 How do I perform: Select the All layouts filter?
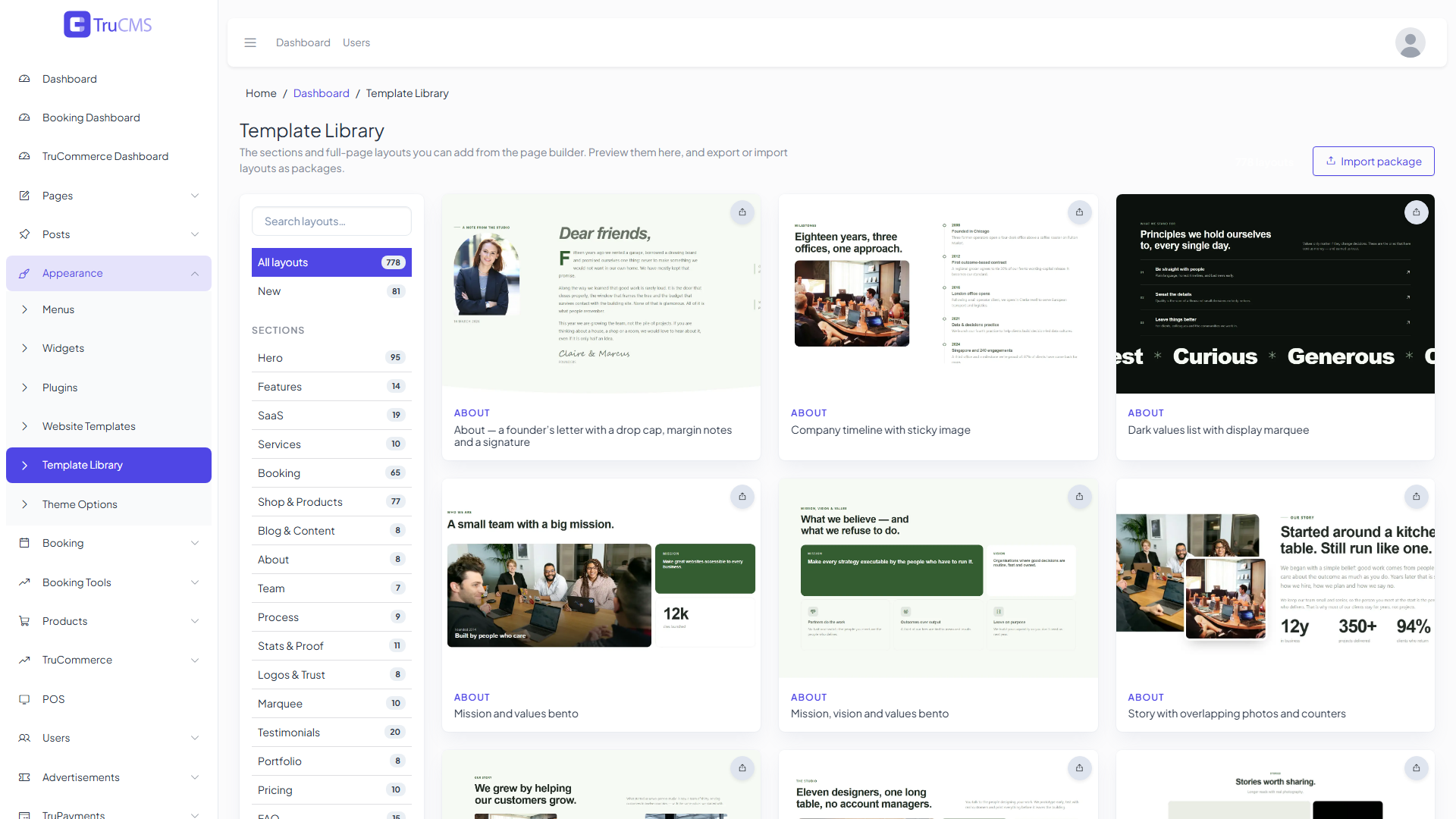(x=331, y=262)
